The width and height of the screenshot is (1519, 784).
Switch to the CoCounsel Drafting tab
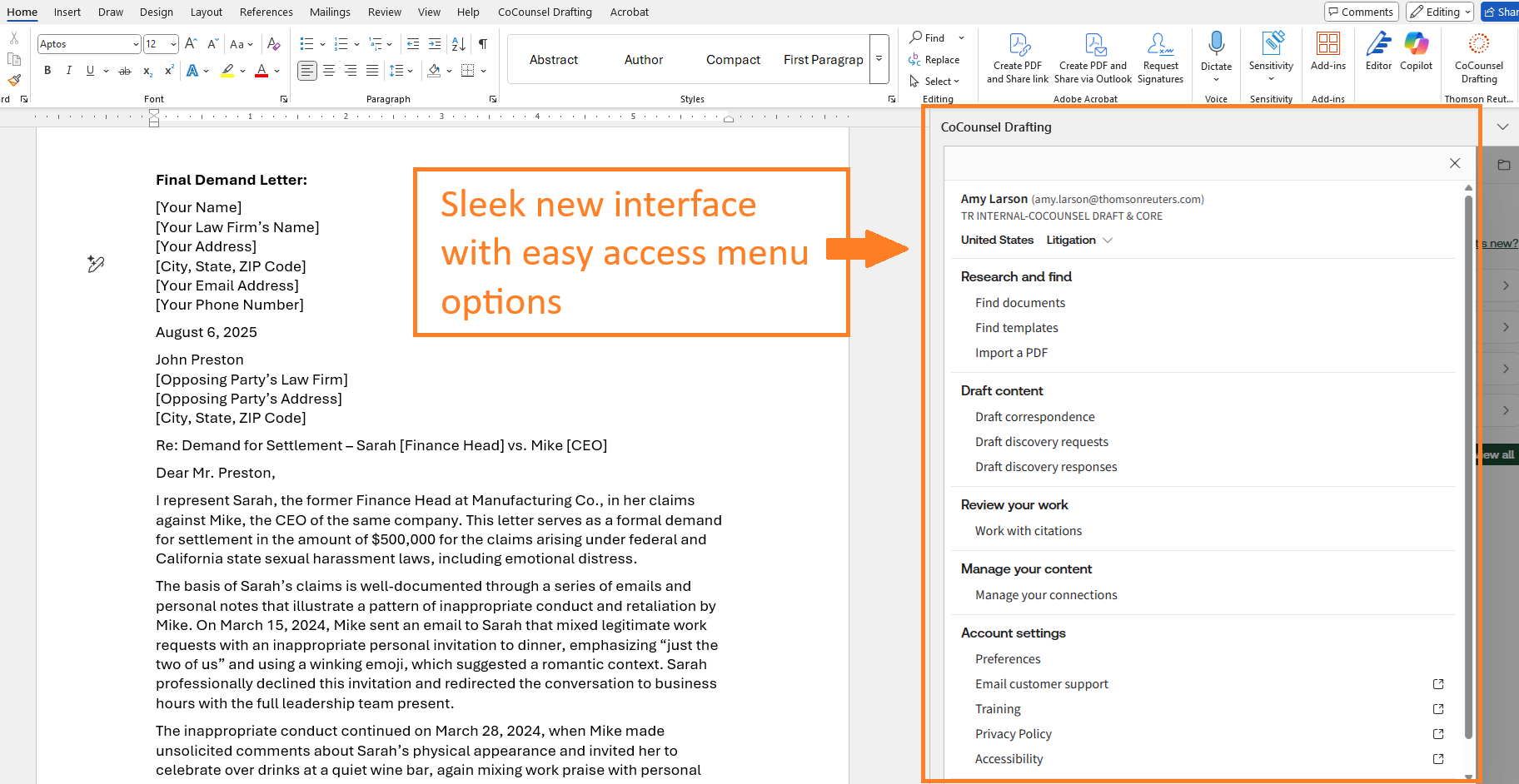tap(545, 12)
